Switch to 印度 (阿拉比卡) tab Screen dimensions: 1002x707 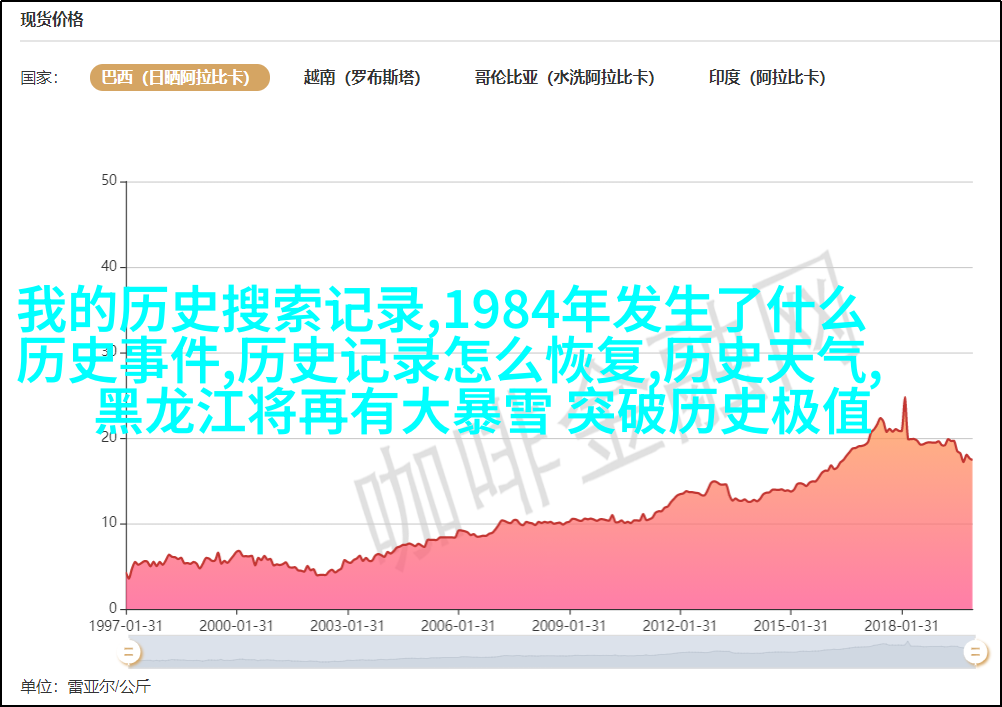(767, 77)
